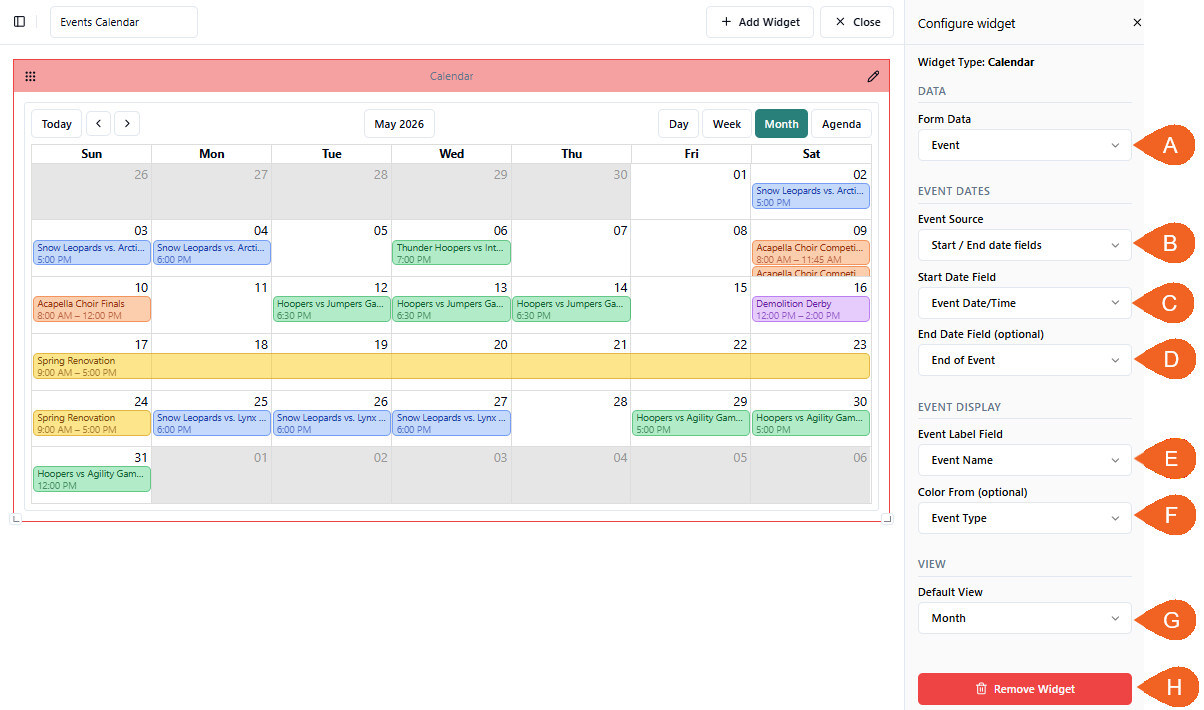
Task: Open the Default View dropdown
Action: [1025, 618]
